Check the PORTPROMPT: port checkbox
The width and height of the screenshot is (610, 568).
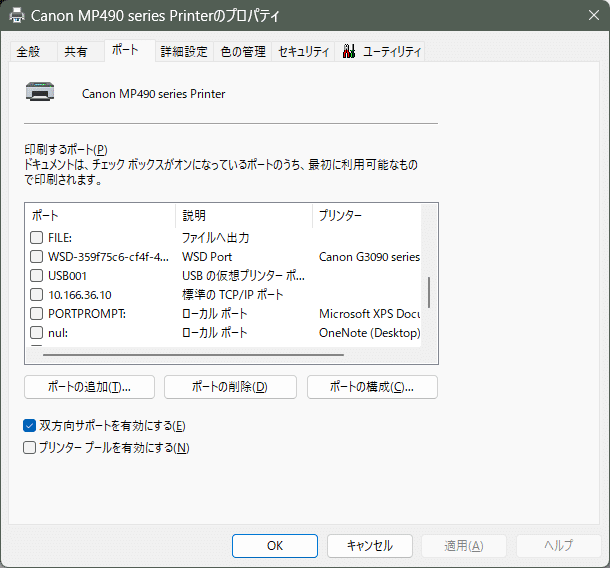(37, 314)
